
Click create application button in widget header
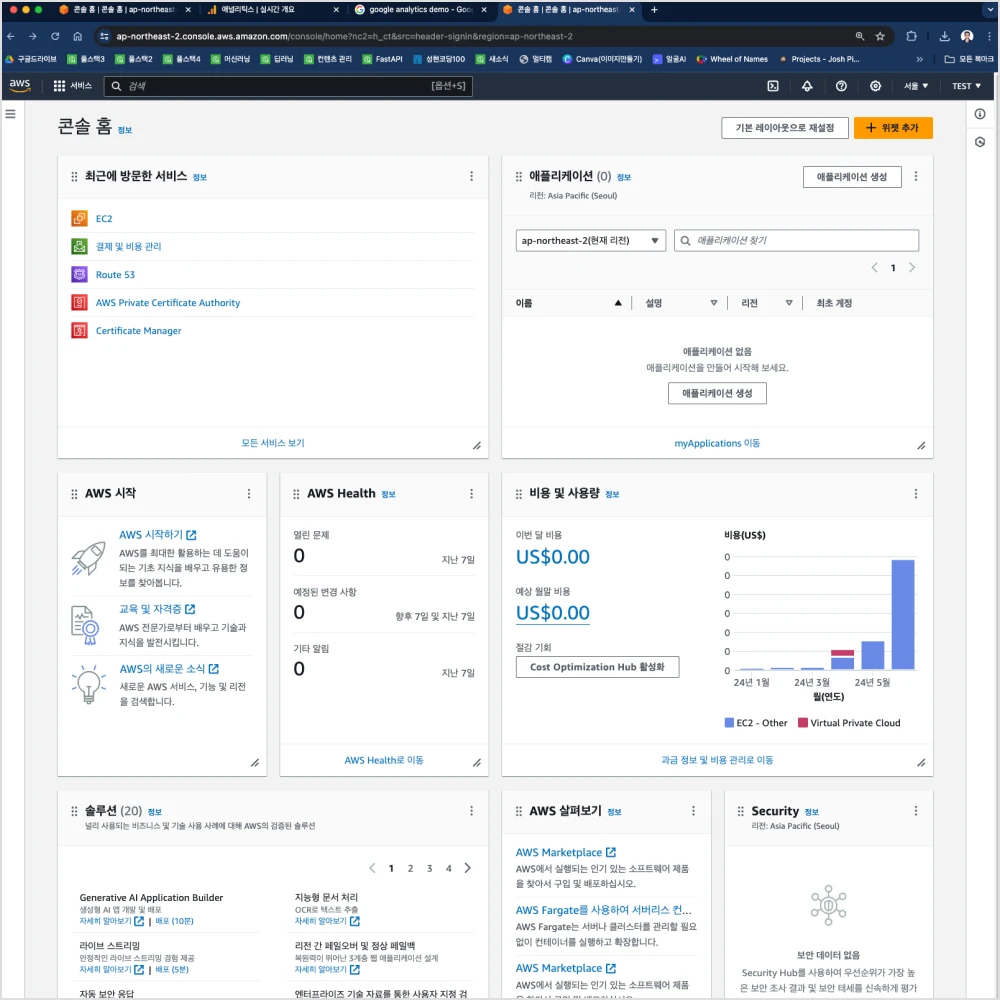click(851, 177)
